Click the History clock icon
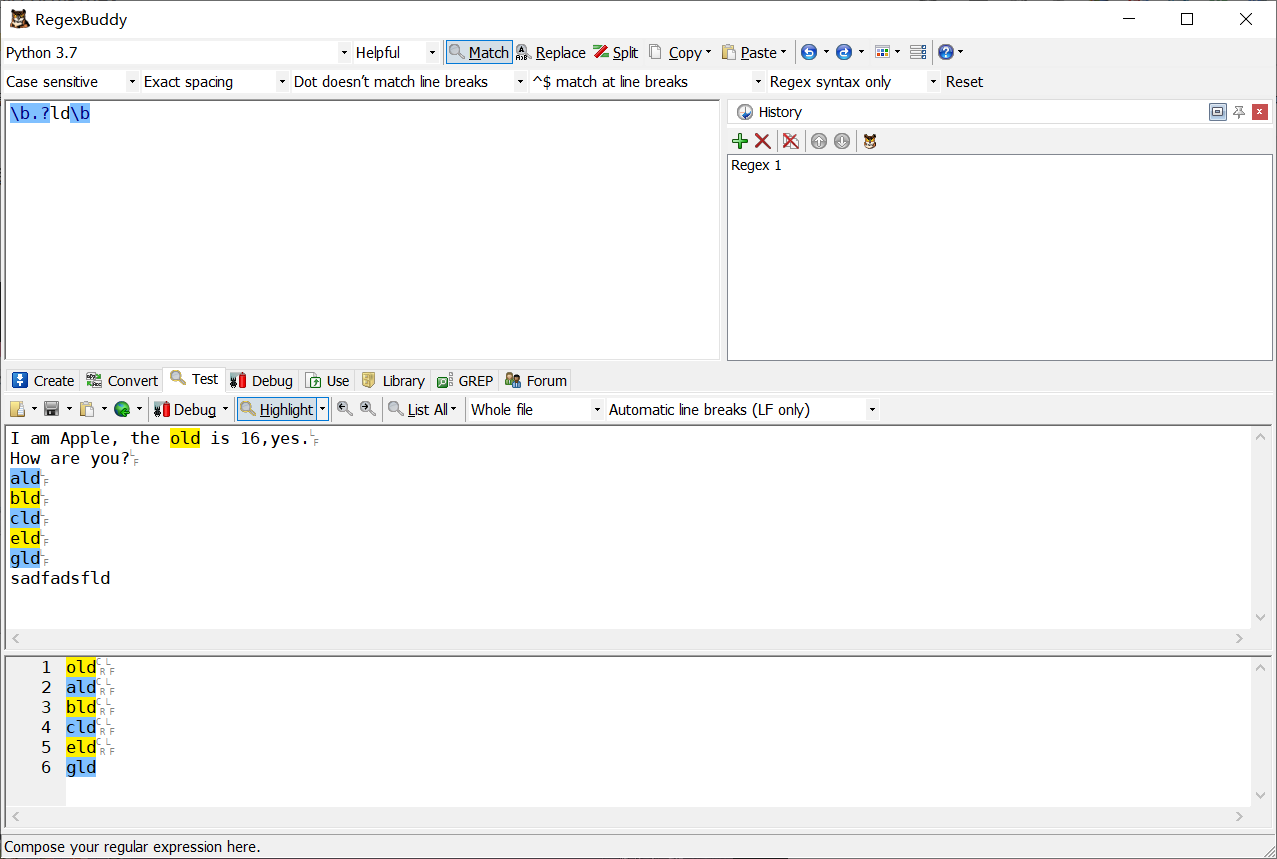The height and width of the screenshot is (859, 1277). [745, 112]
